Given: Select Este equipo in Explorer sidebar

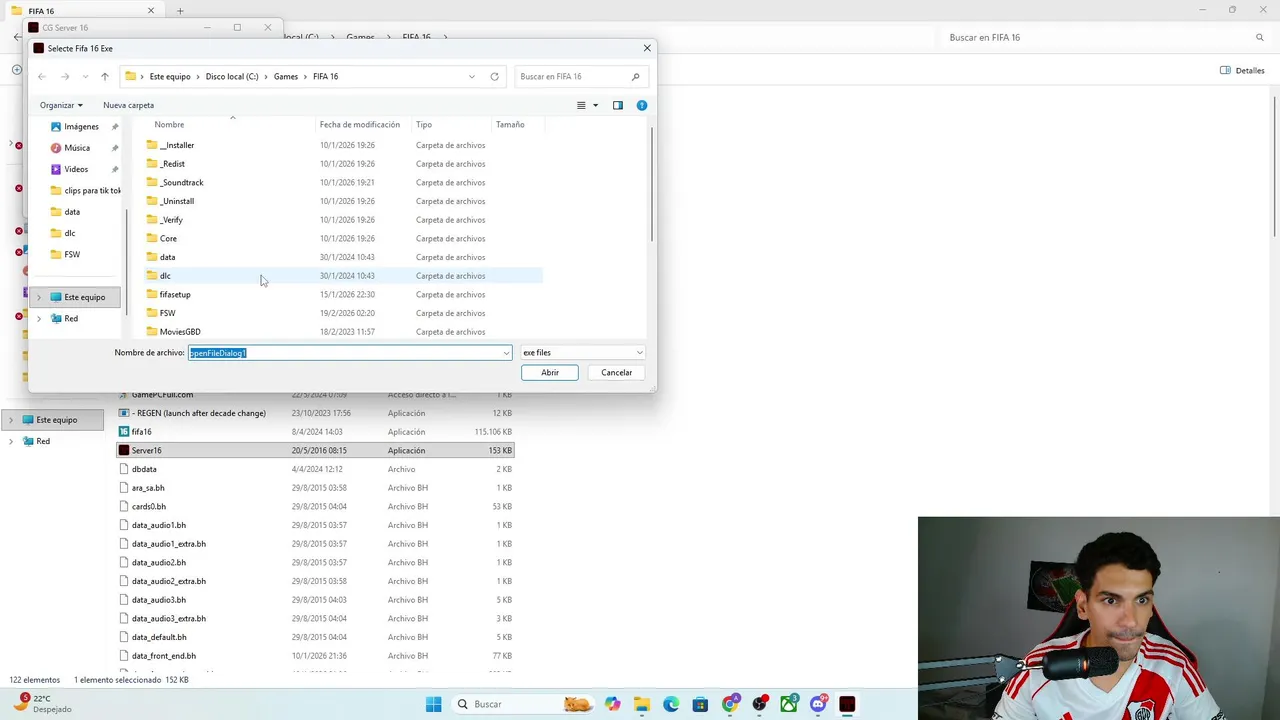Looking at the screenshot, I should (57, 420).
